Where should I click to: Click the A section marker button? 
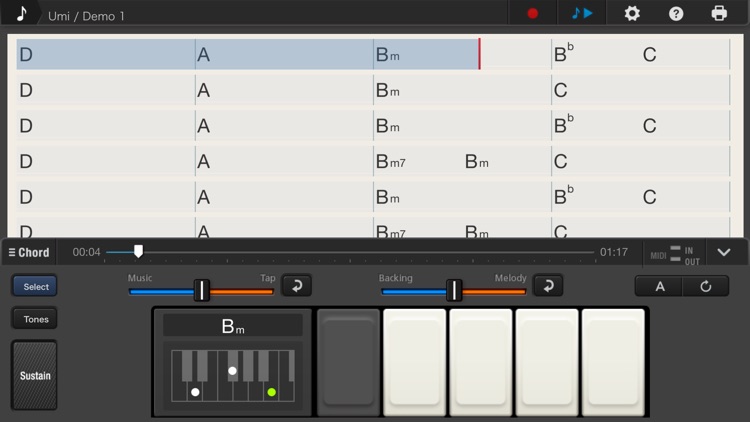pos(659,286)
